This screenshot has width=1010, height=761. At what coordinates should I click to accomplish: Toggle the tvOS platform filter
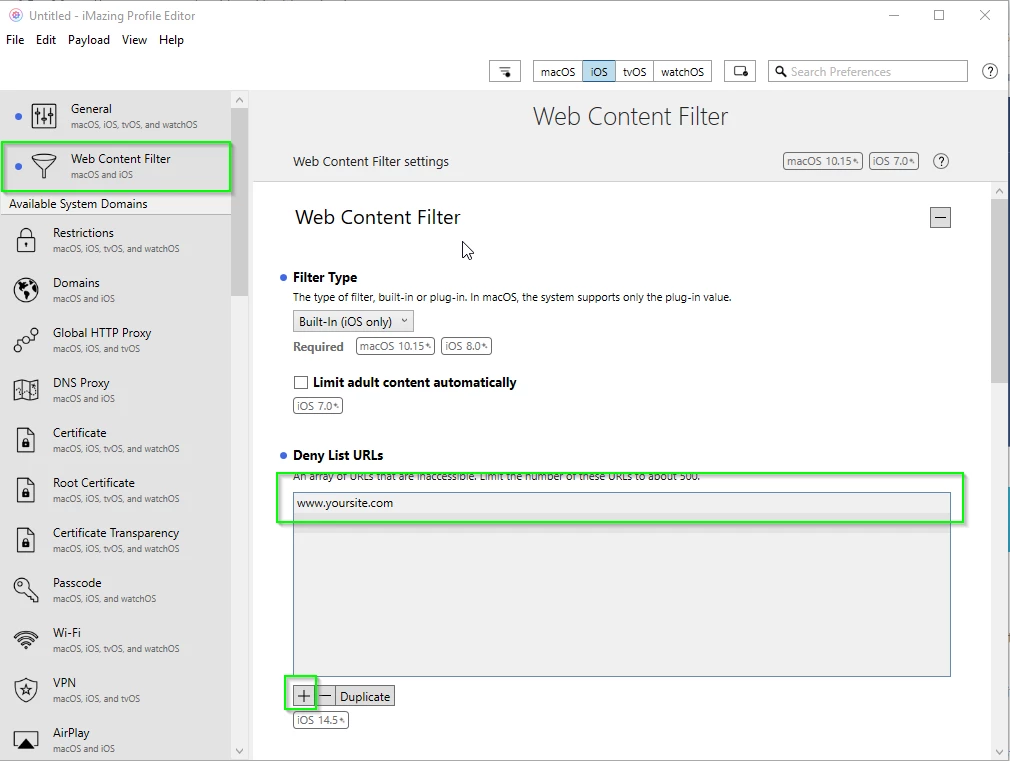tap(634, 72)
